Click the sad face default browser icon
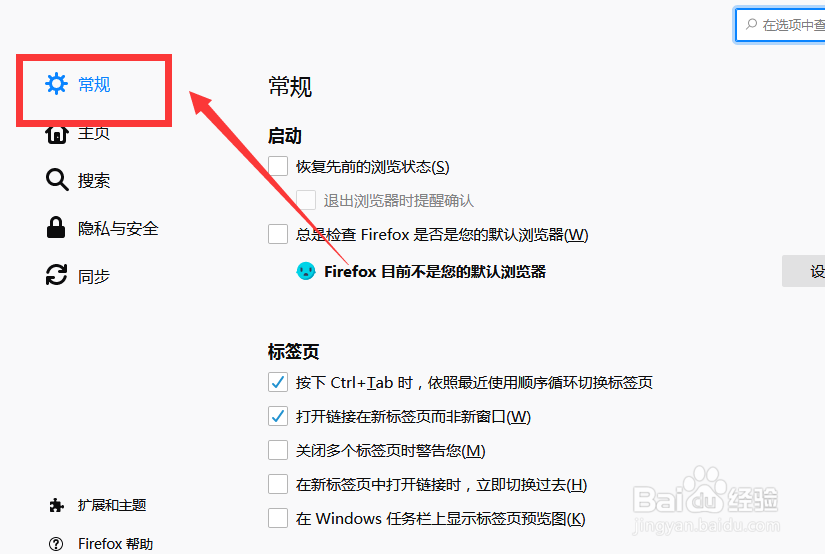 coord(306,271)
